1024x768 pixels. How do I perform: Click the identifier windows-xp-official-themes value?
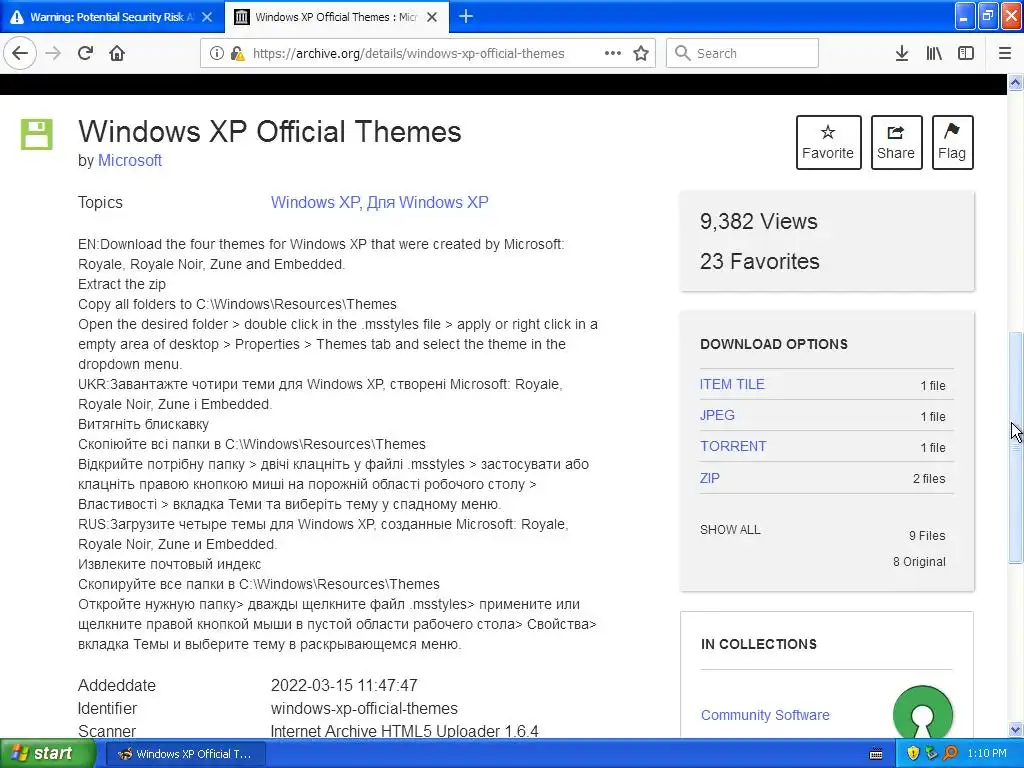pyautogui.click(x=364, y=708)
